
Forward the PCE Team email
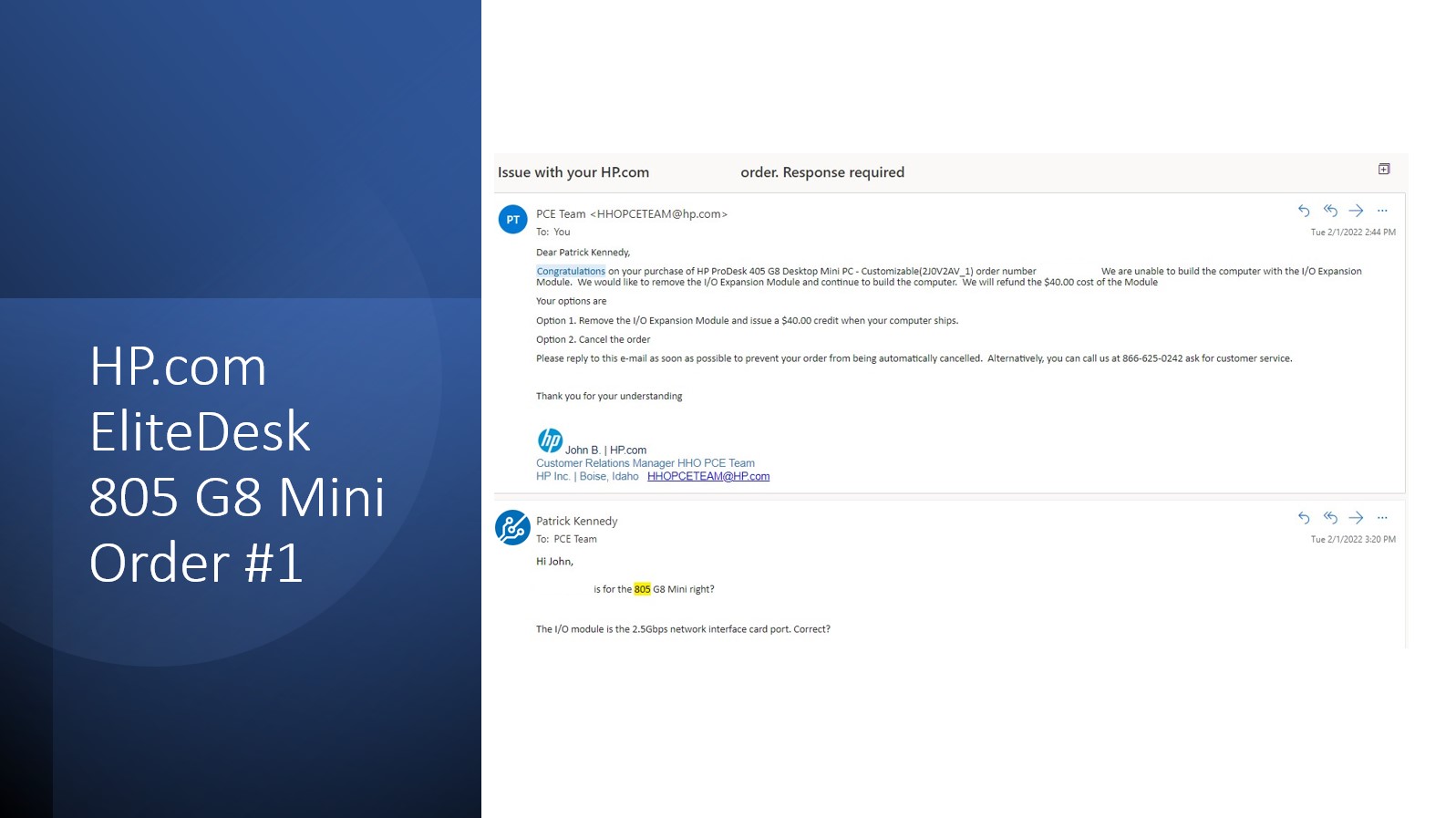pyautogui.click(x=1357, y=211)
